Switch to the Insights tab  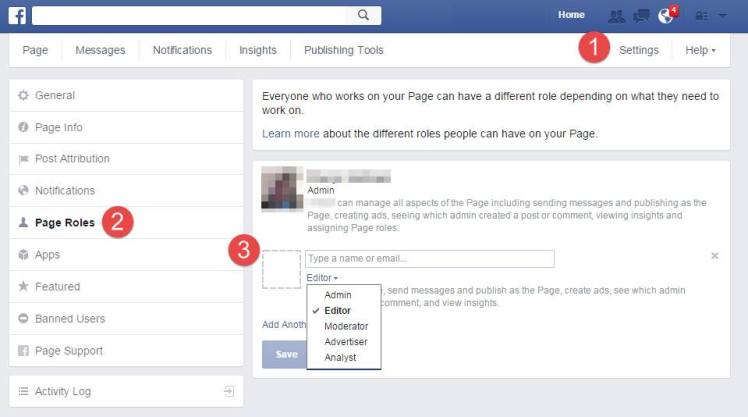(x=258, y=50)
